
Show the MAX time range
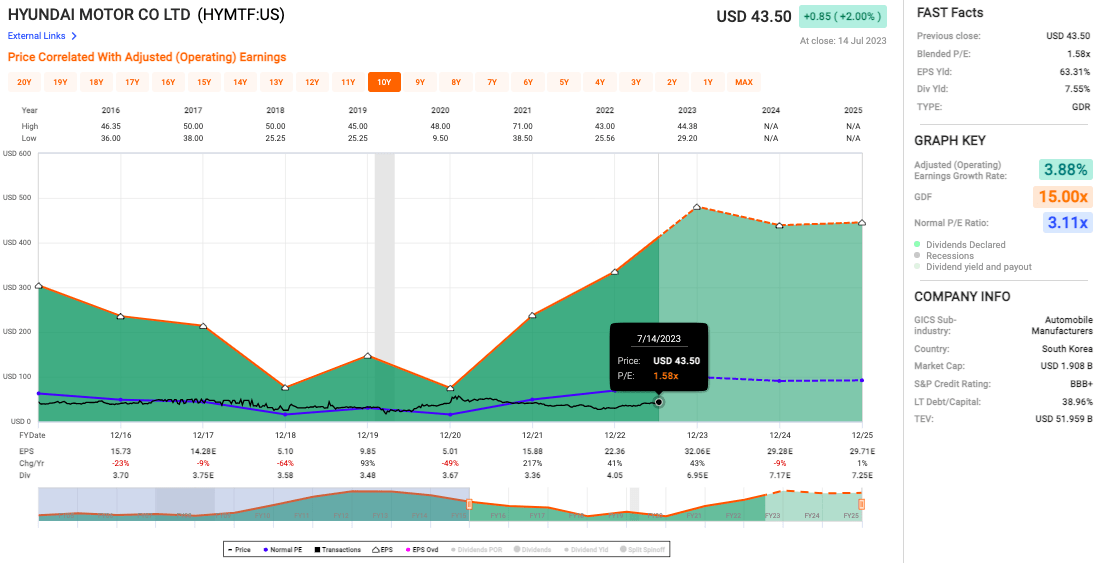[x=744, y=82]
